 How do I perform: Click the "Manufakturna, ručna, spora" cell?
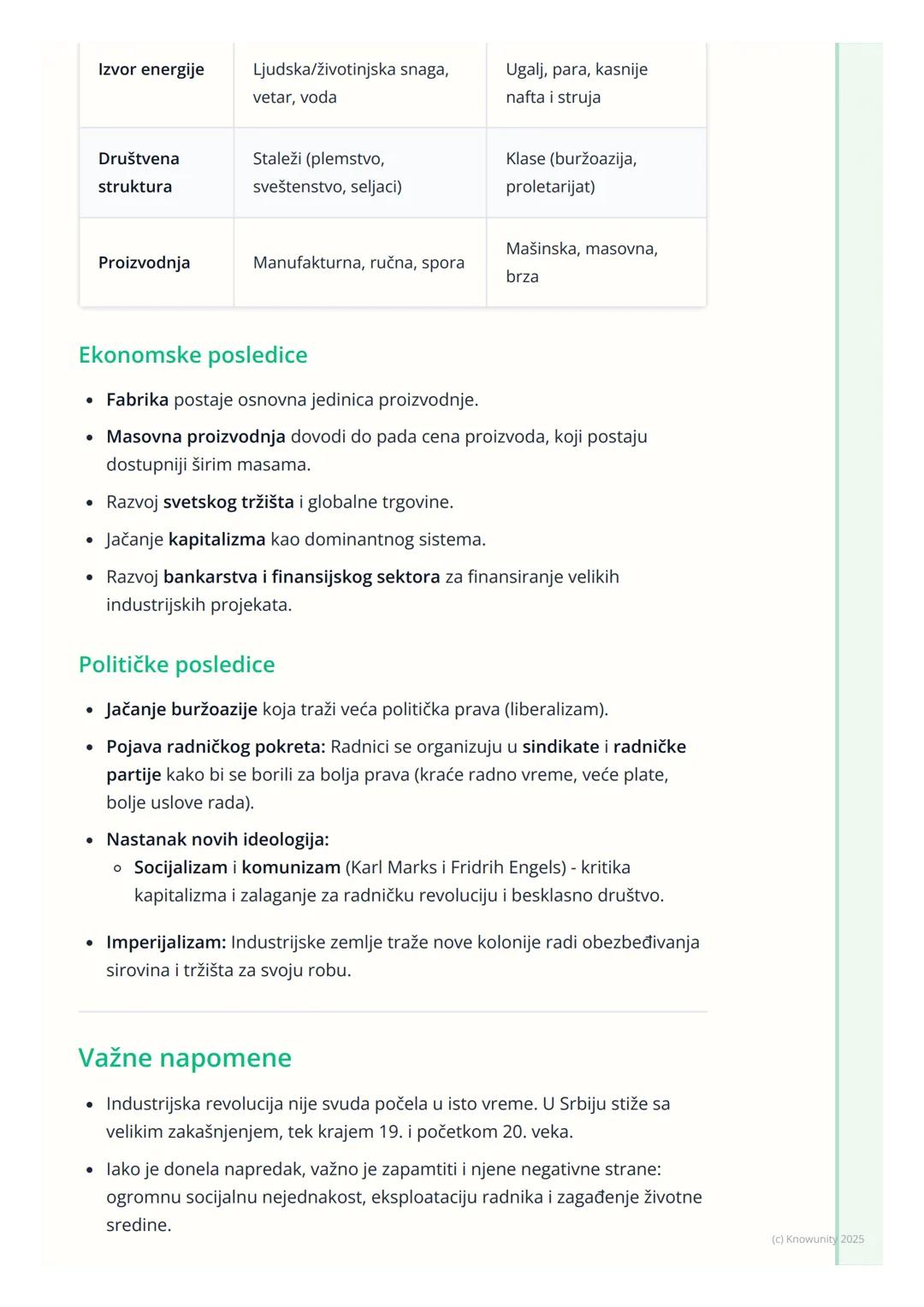pos(358,263)
